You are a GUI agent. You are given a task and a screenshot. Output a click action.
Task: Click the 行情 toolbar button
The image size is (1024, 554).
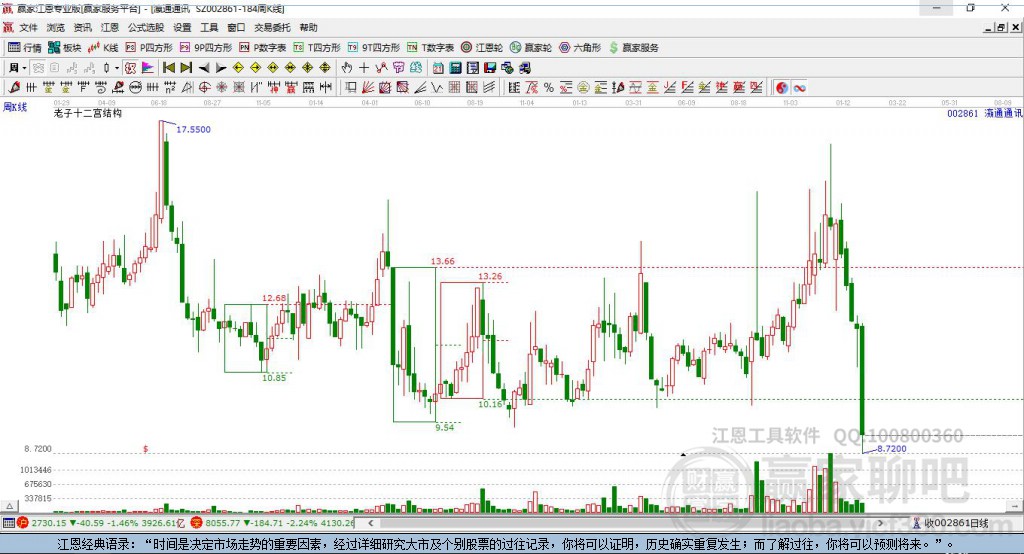tap(24, 48)
